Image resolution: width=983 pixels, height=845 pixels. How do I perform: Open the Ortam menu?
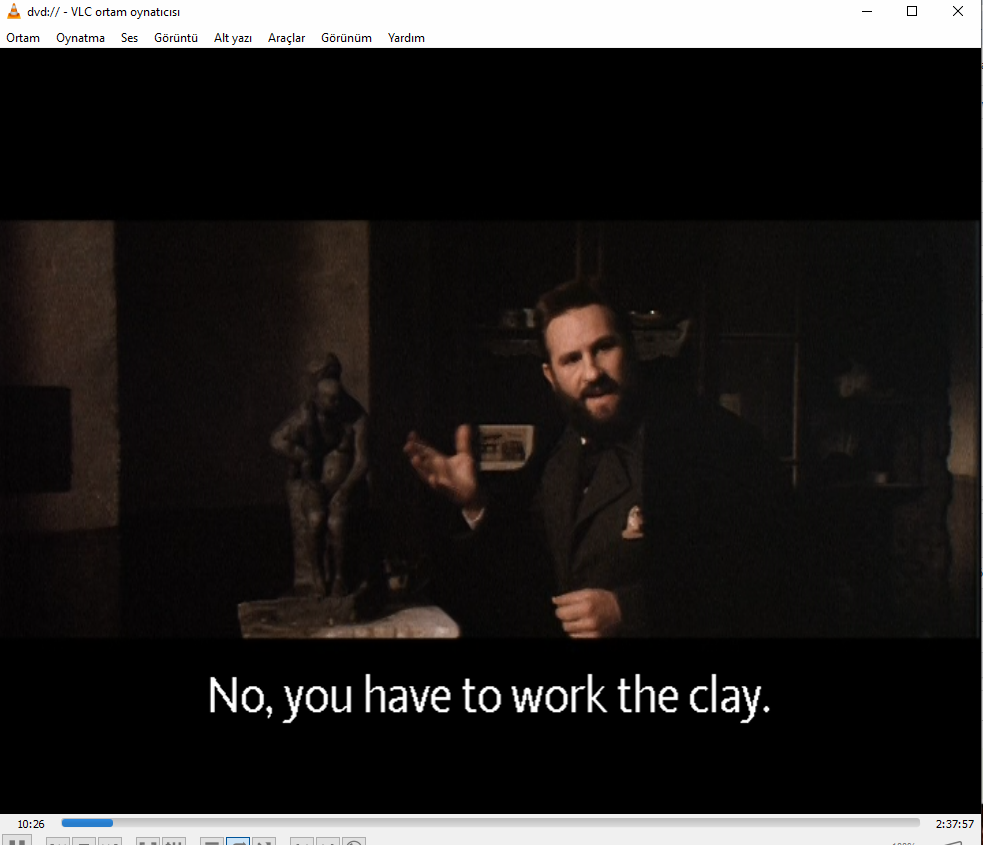click(23, 38)
